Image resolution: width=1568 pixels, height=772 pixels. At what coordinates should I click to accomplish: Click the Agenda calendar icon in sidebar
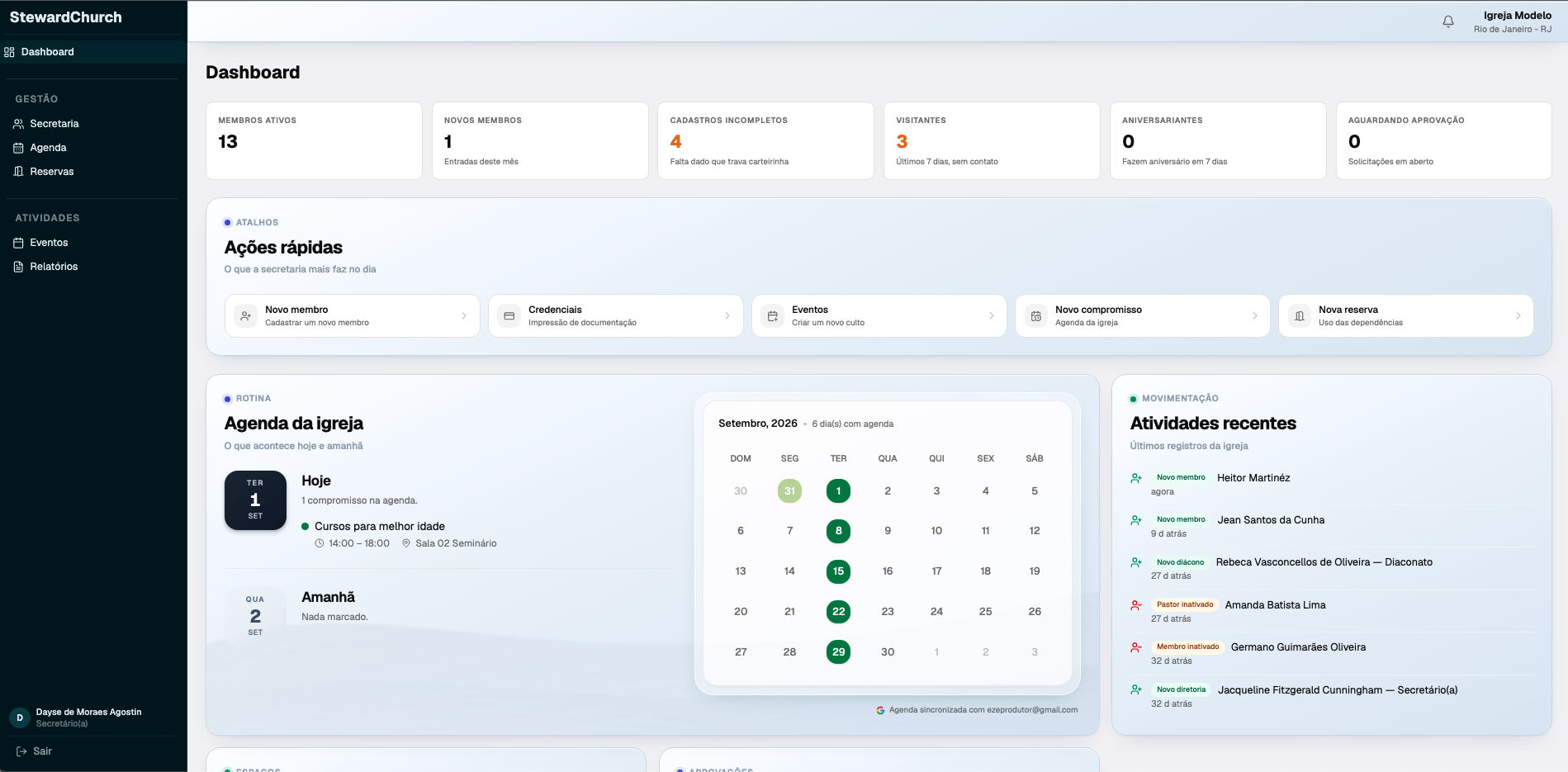coord(18,148)
